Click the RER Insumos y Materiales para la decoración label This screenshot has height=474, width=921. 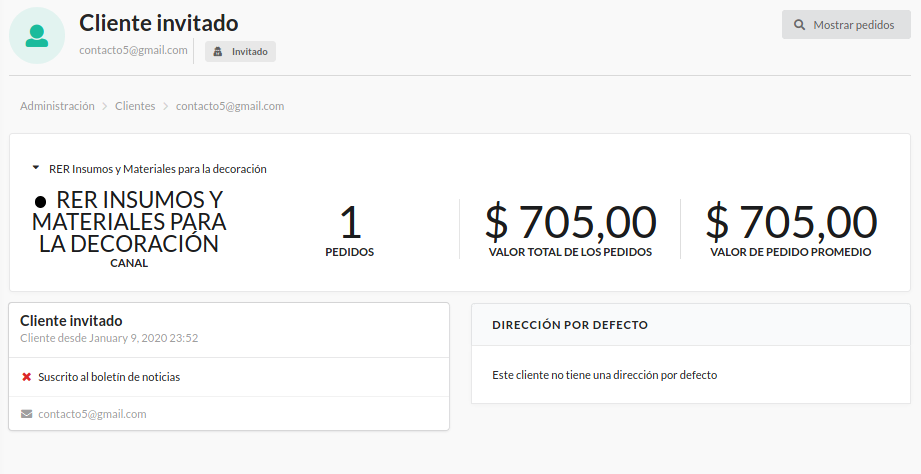158,169
